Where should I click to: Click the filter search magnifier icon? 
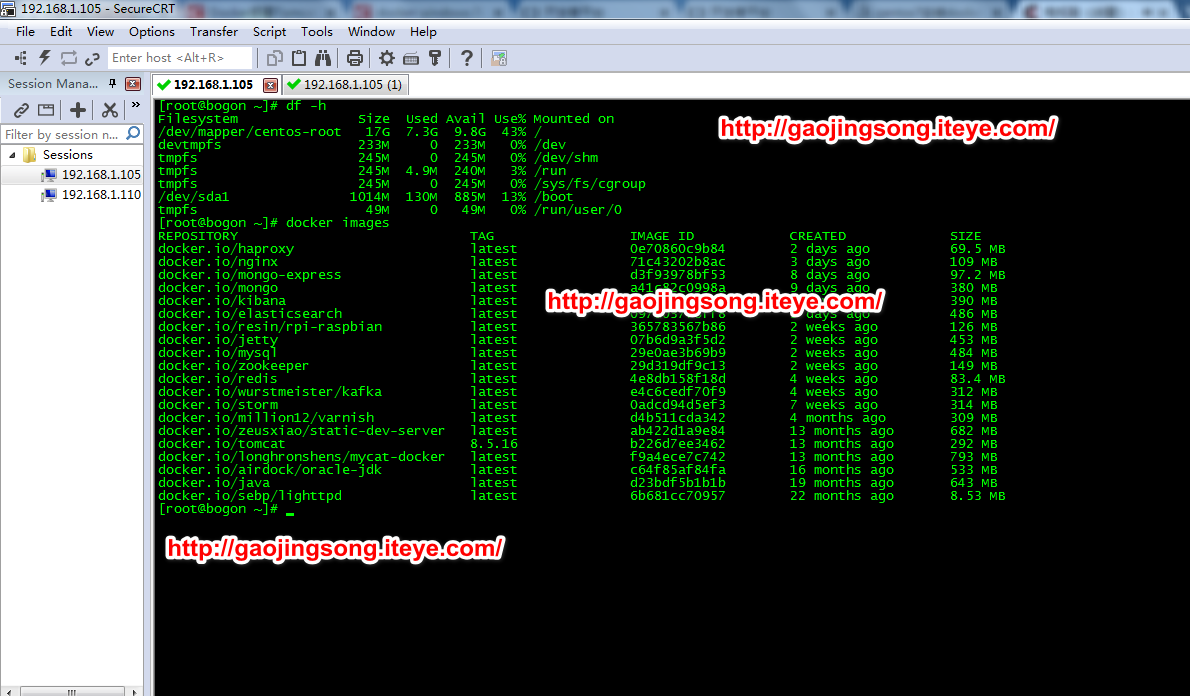pyautogui.click(x=133, y=134)
